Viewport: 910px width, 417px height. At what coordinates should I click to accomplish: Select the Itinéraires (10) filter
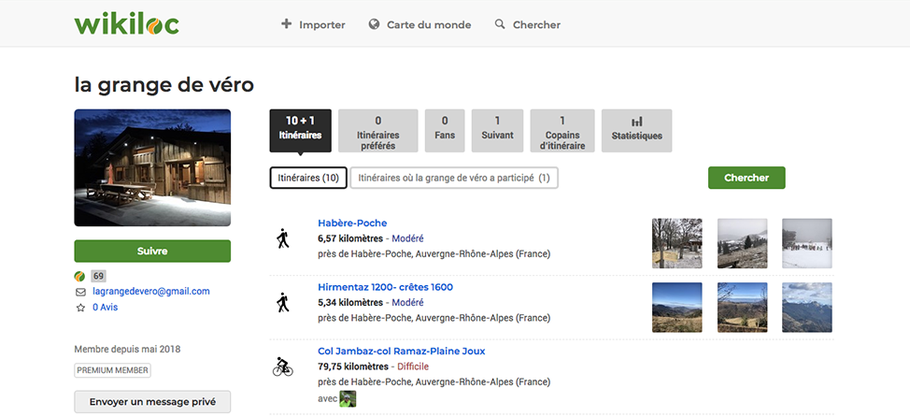308,178
